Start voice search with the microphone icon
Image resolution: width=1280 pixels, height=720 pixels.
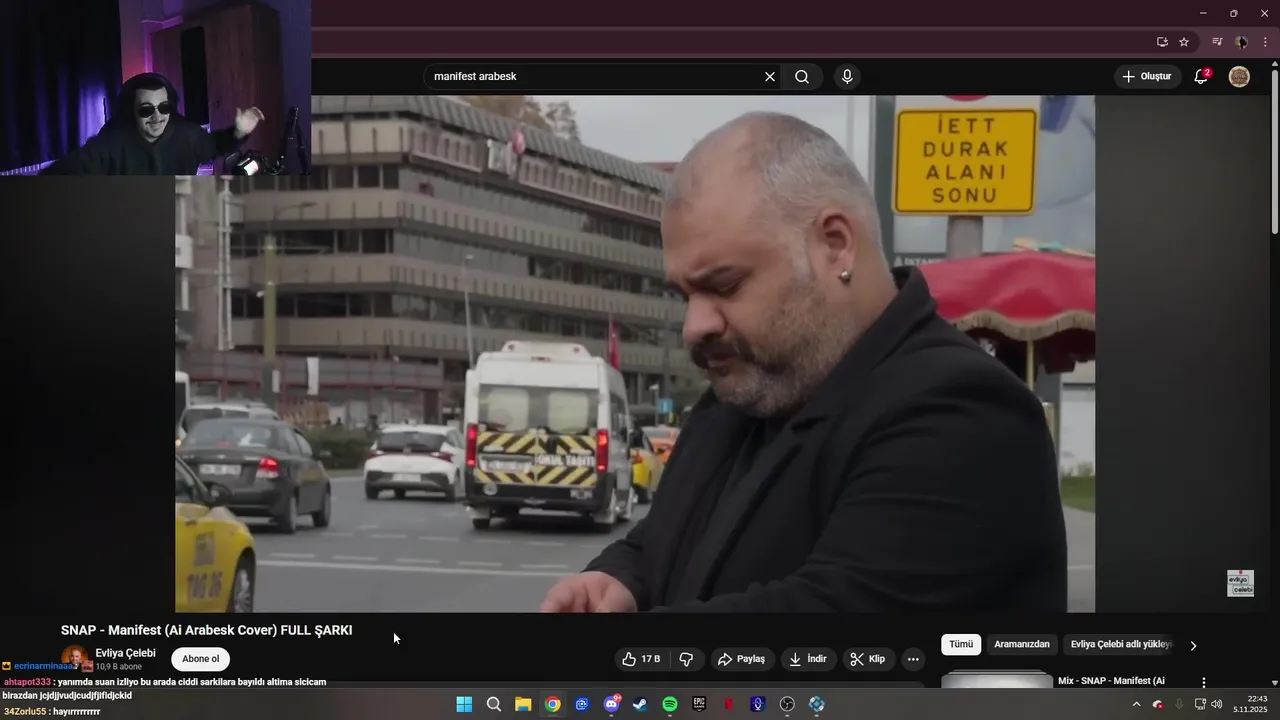coord(847,77)
